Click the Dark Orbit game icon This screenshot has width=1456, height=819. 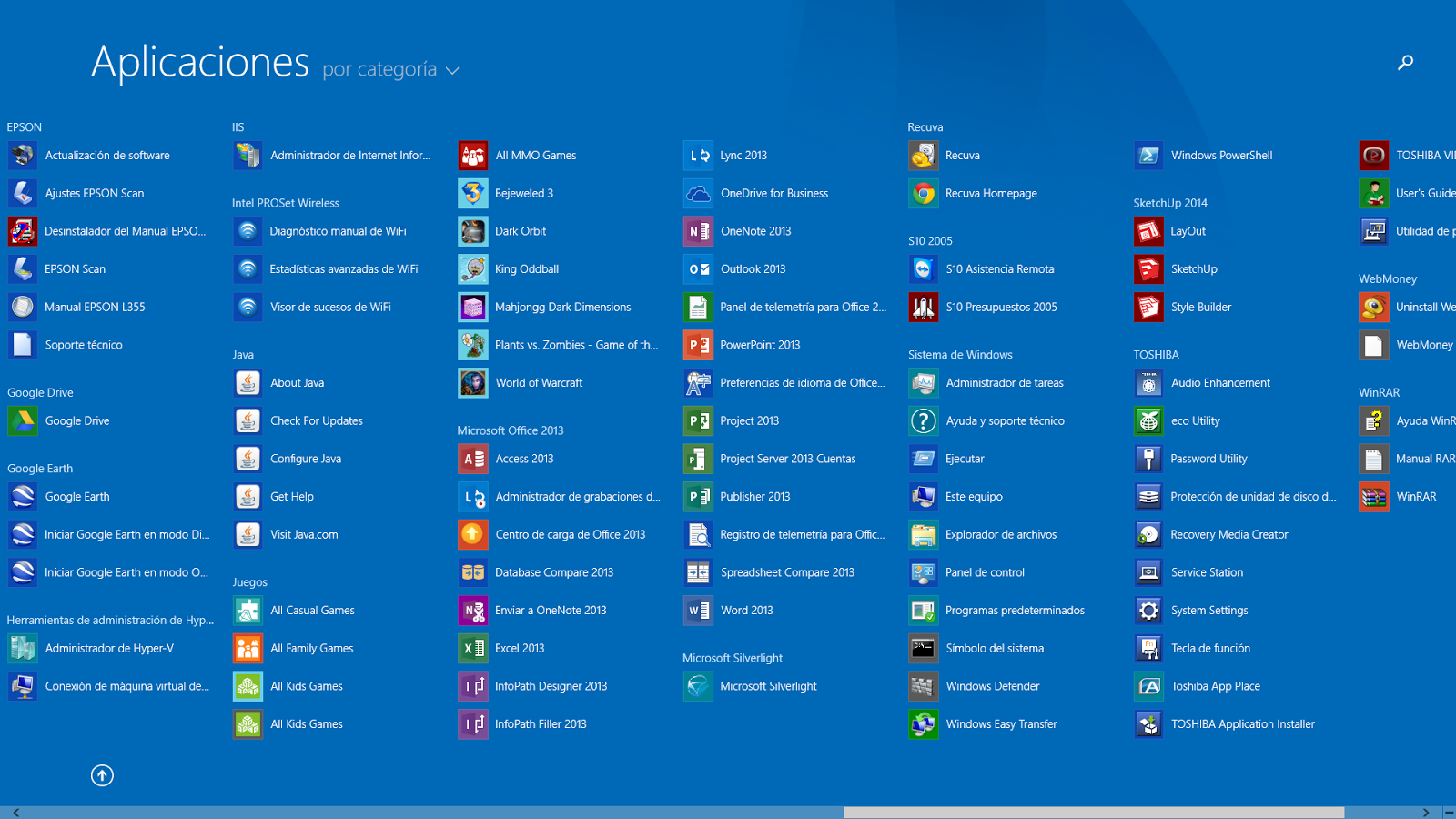point(473,231)
